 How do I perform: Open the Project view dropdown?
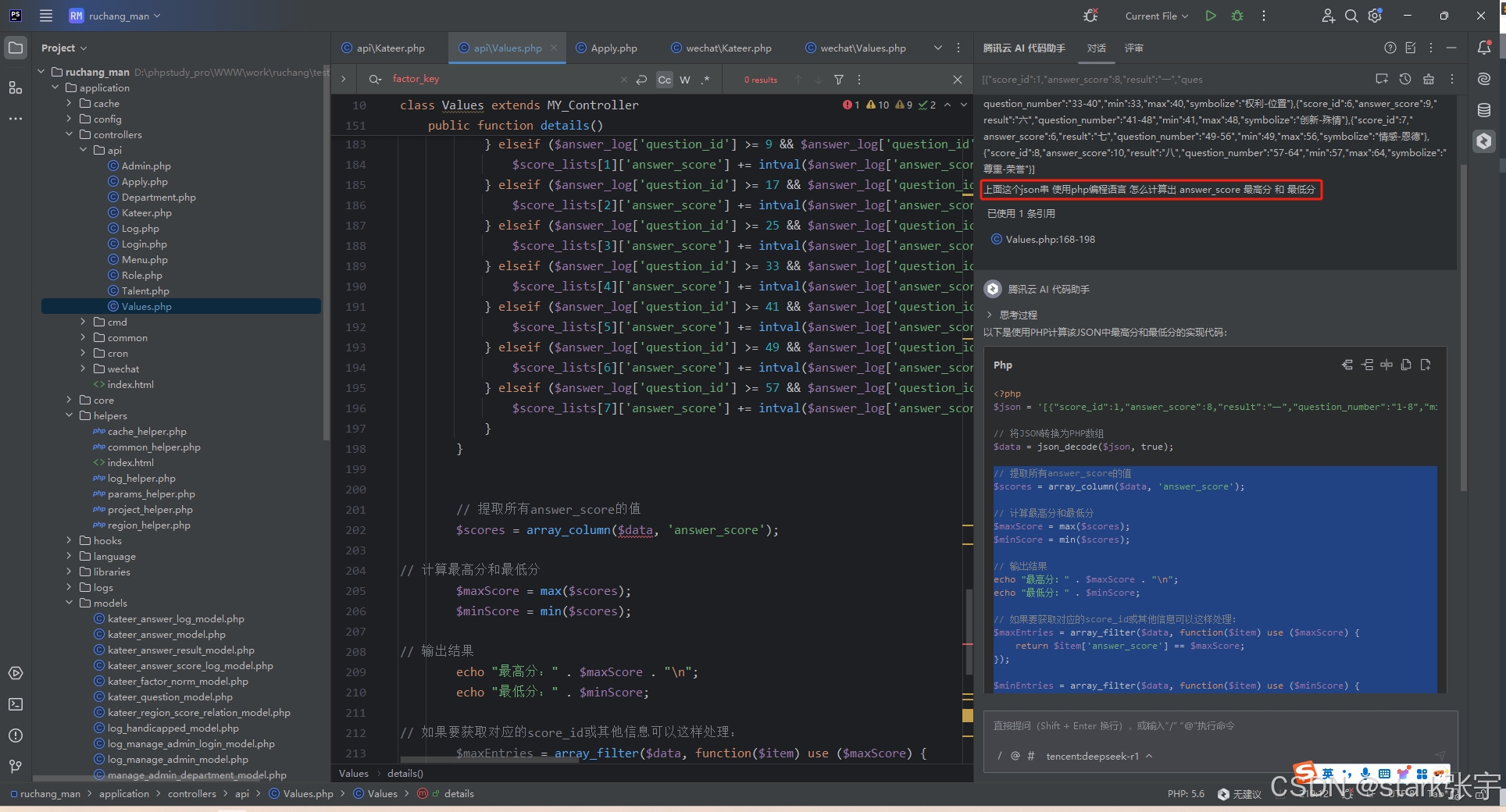64,48
